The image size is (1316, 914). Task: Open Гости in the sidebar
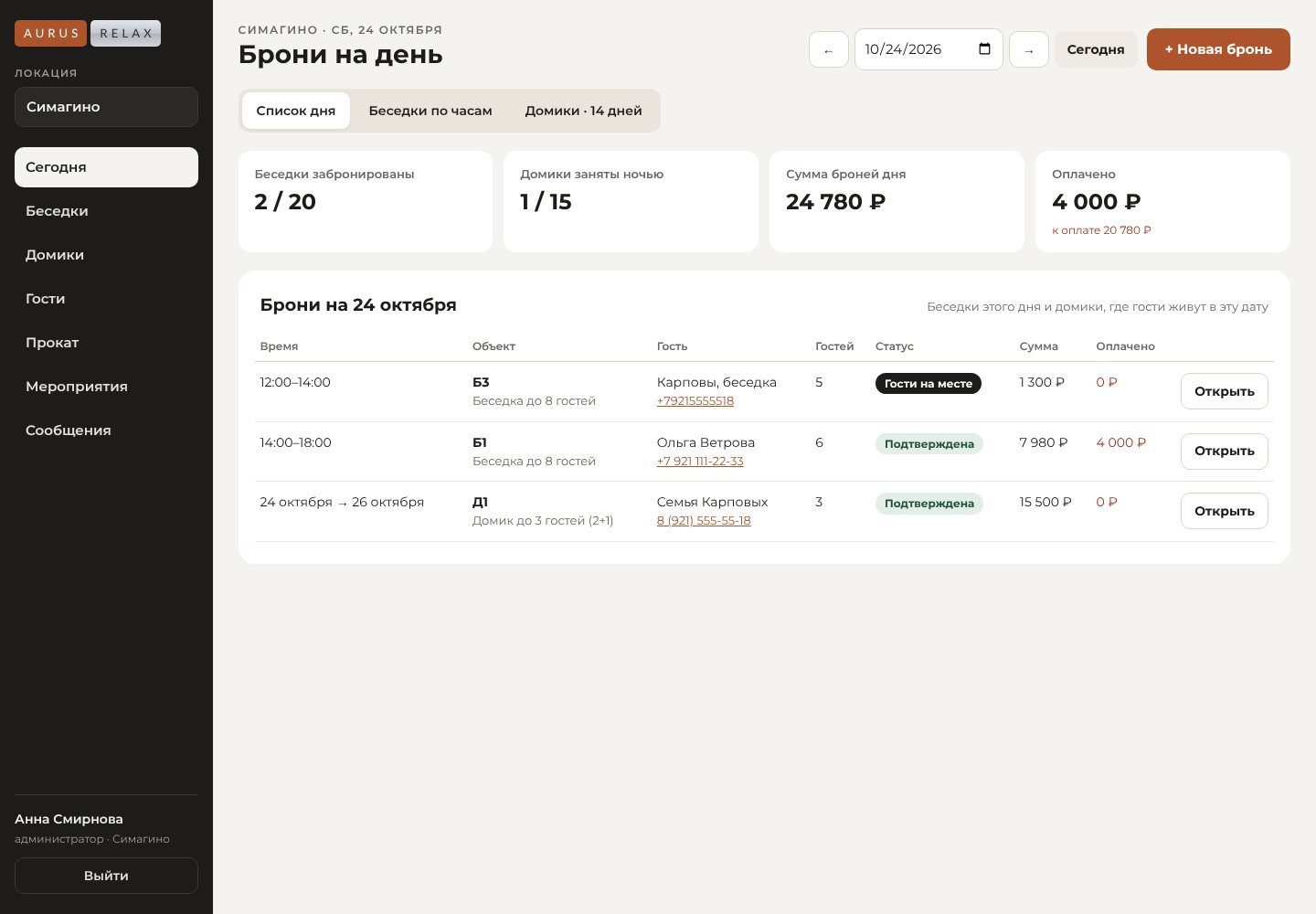click(106, 299)
